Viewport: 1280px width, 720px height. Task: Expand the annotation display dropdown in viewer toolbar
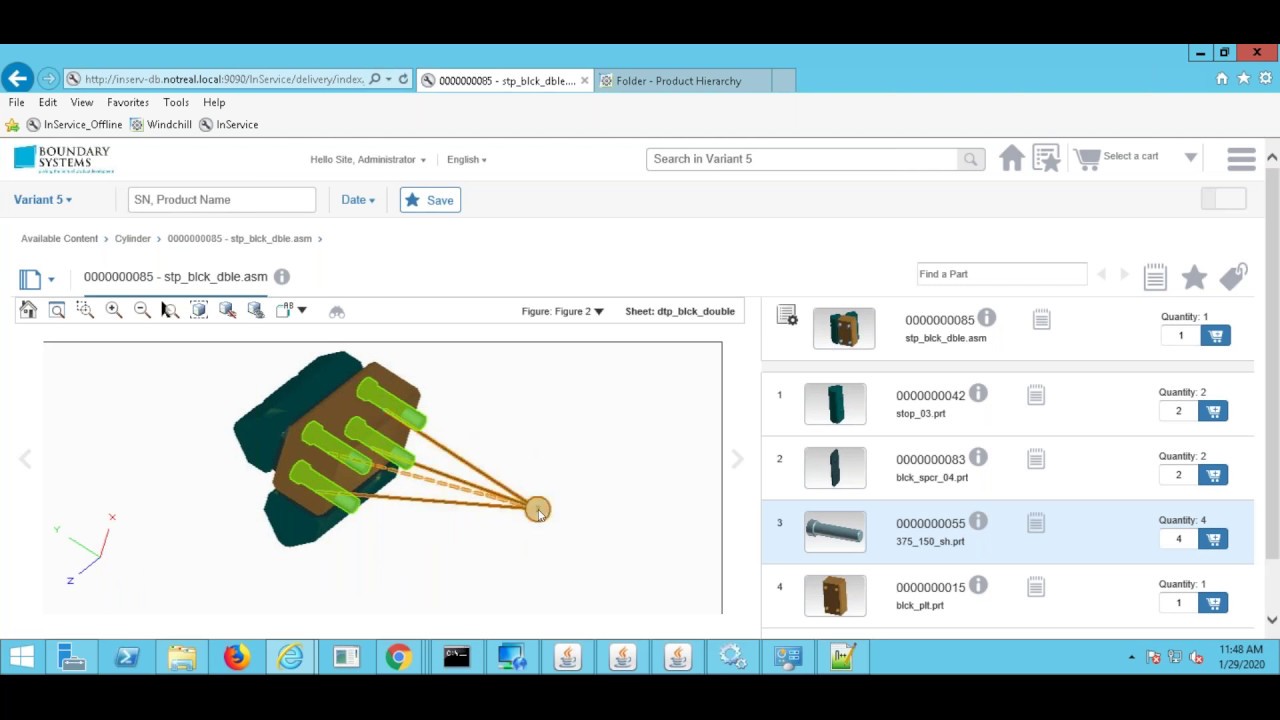(302, 311)
